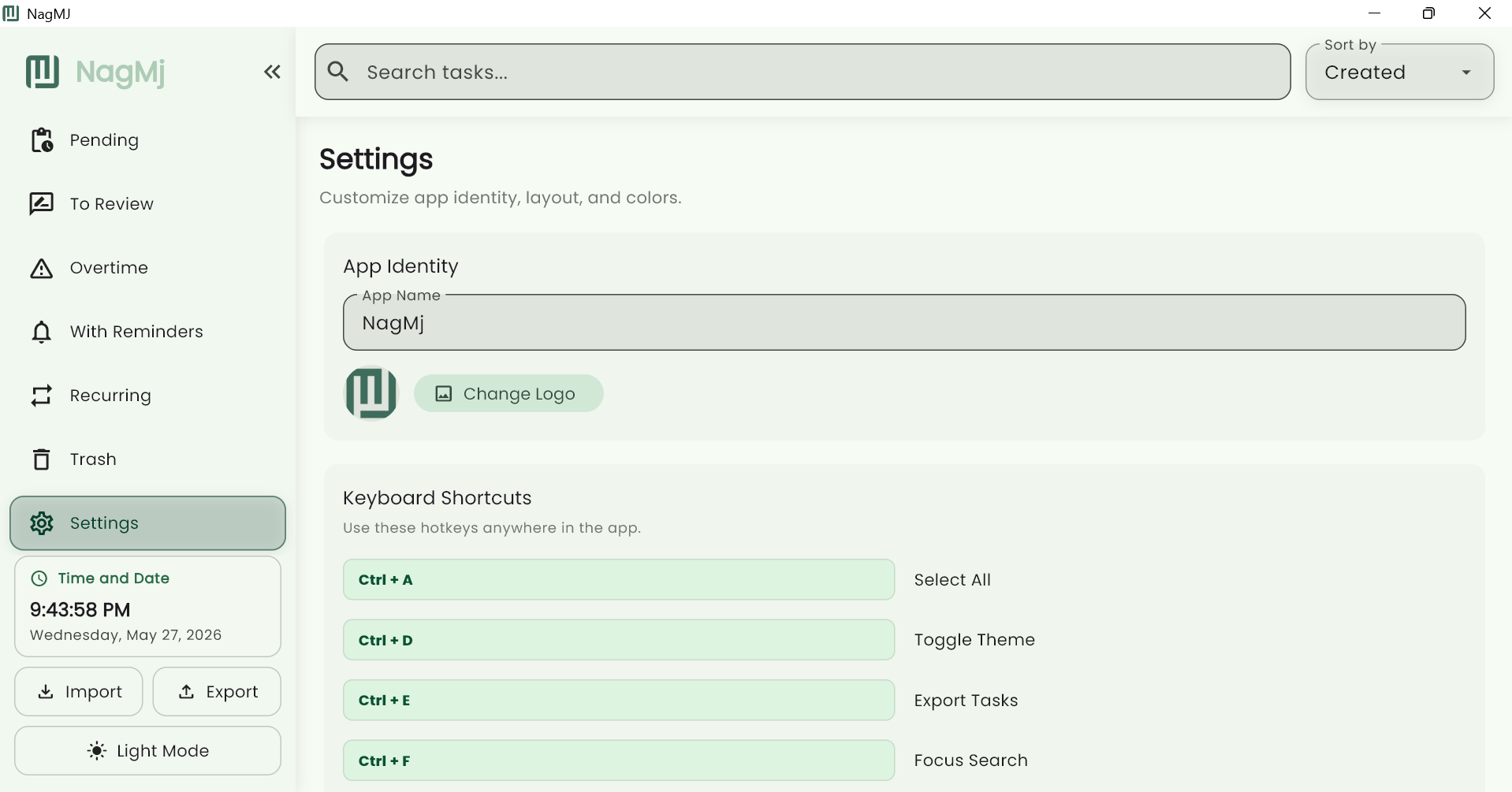This screenshot has width=1512, height=792.
Task: Click the NagMj sidebar brand name
Action: click(x=121, y=73)
